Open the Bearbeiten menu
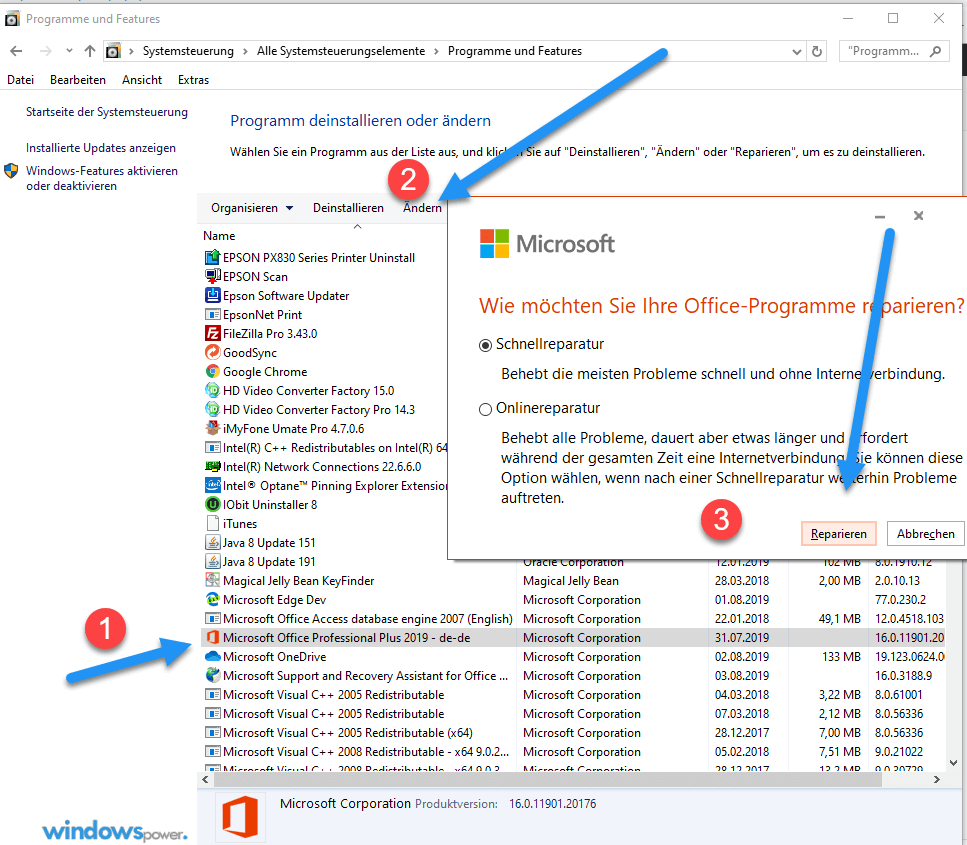Screen dimensions: 967x845 (78, 80)
